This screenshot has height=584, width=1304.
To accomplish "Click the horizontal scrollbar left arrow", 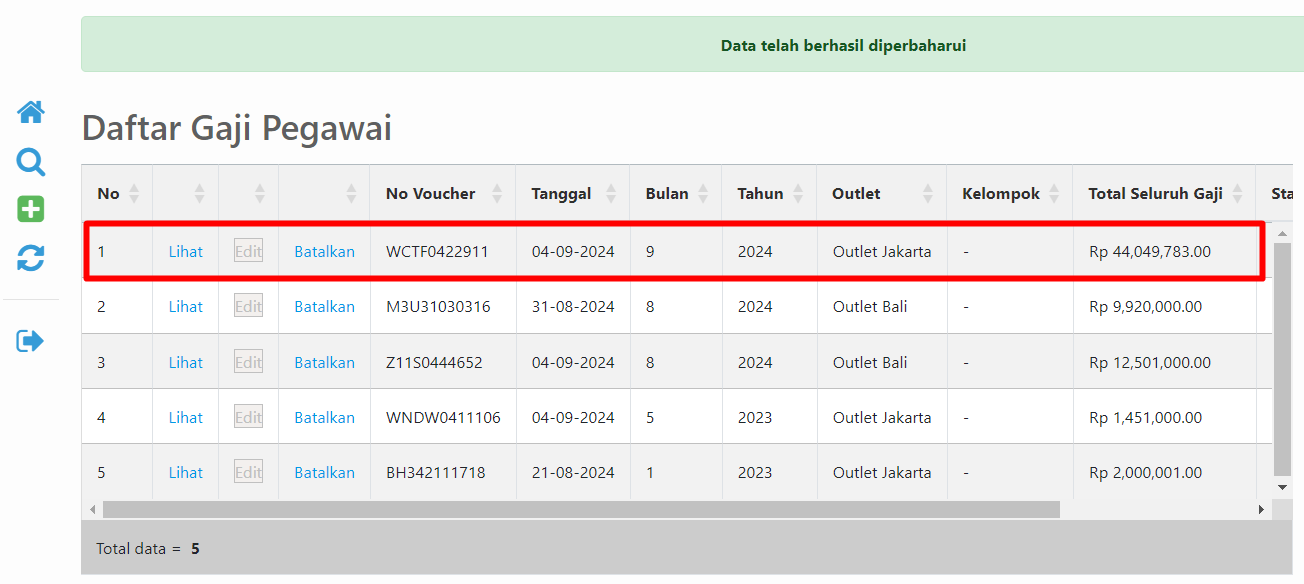I will tap(92, 509).
